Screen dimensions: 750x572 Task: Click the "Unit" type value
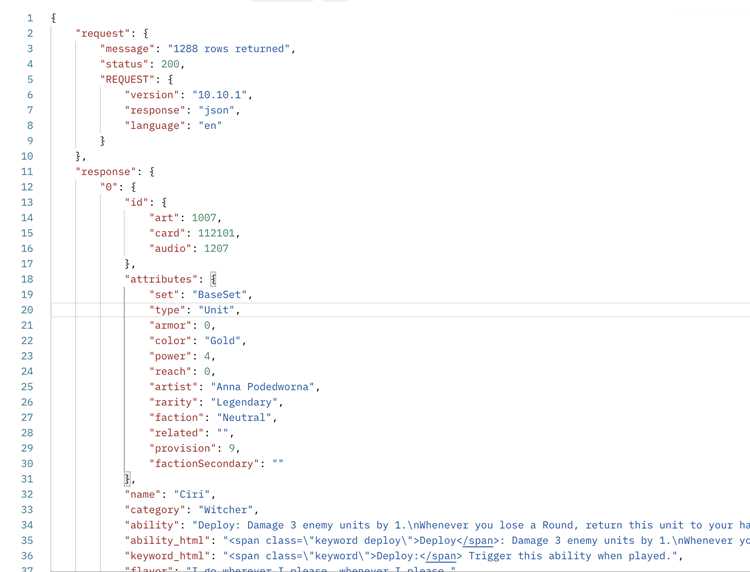tap(217, 310)
